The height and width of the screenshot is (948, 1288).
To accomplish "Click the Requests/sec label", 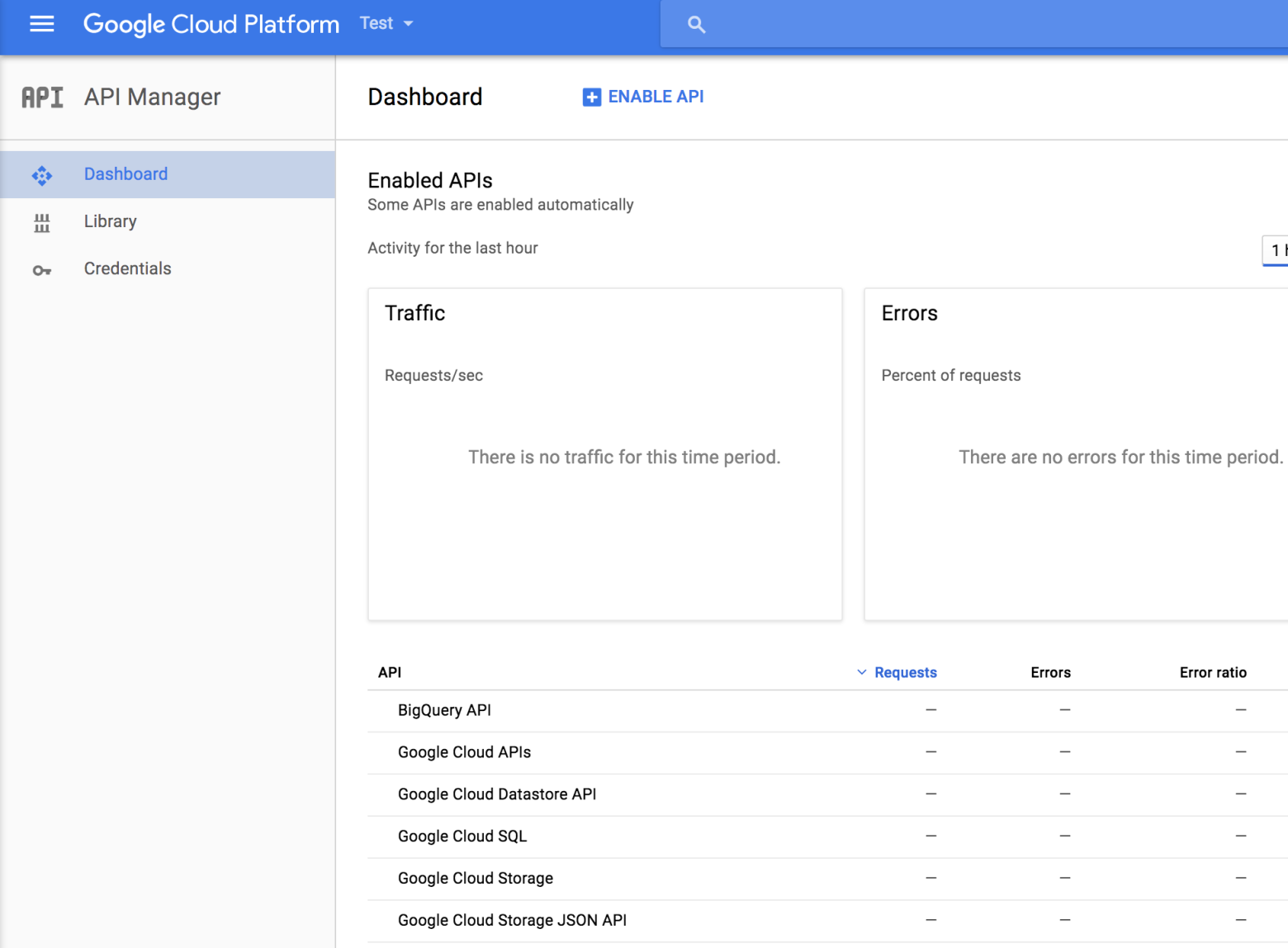I will pos(433,376).
